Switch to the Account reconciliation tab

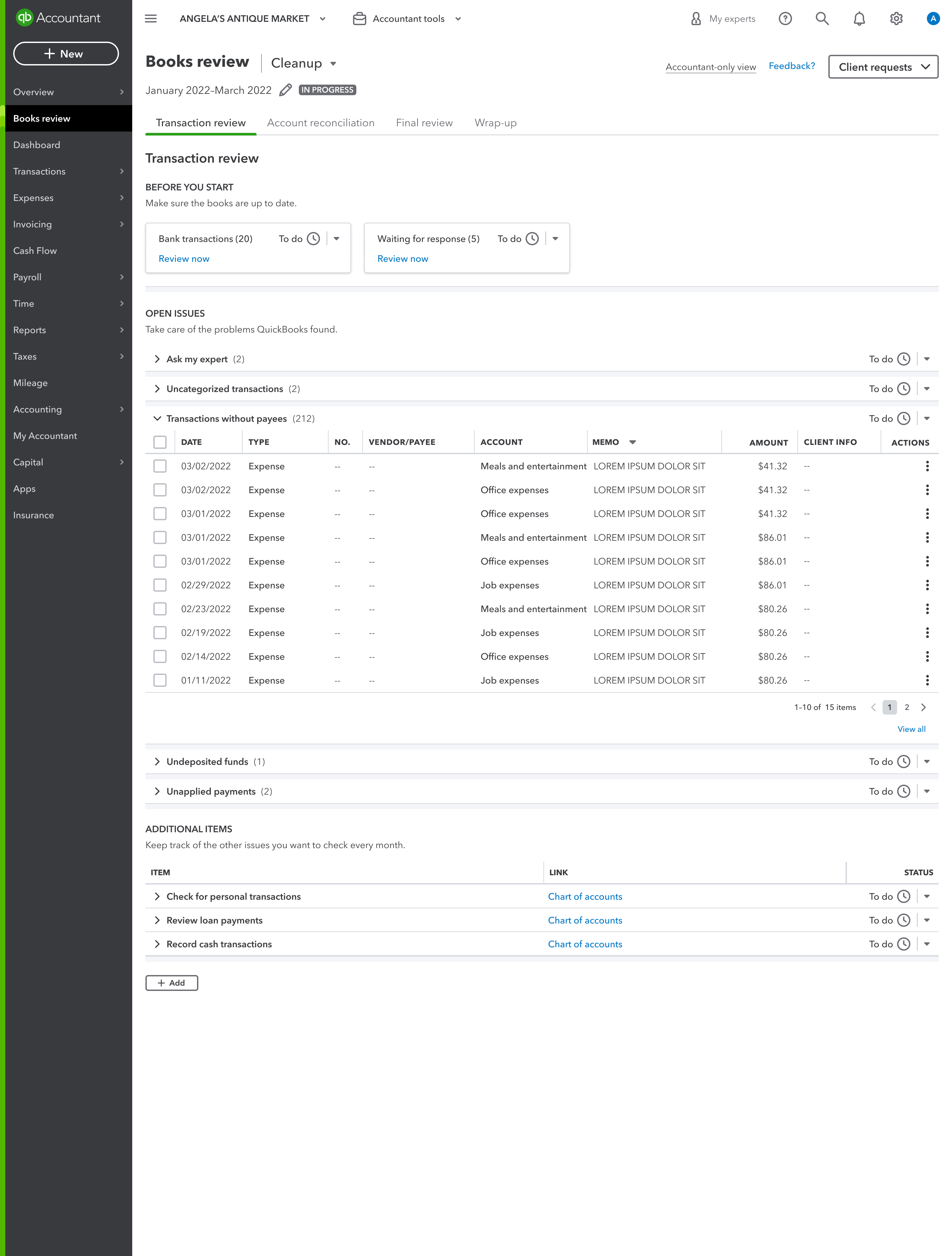pyautogui.click(x=321, y=123)
